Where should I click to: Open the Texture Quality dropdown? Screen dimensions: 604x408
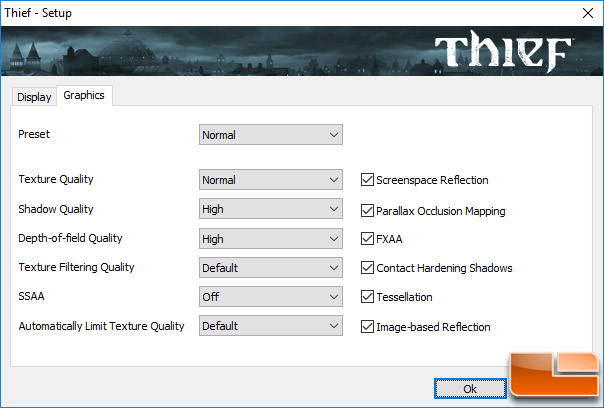tap(270, 180)
